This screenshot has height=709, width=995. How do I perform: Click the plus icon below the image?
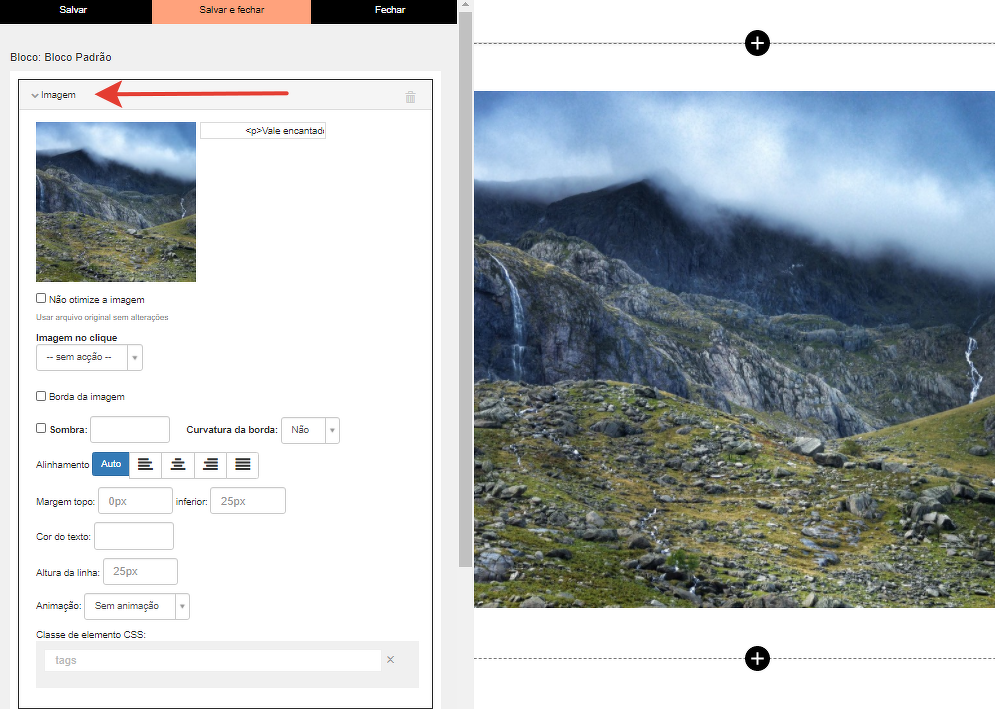click(x=758, y=658)
